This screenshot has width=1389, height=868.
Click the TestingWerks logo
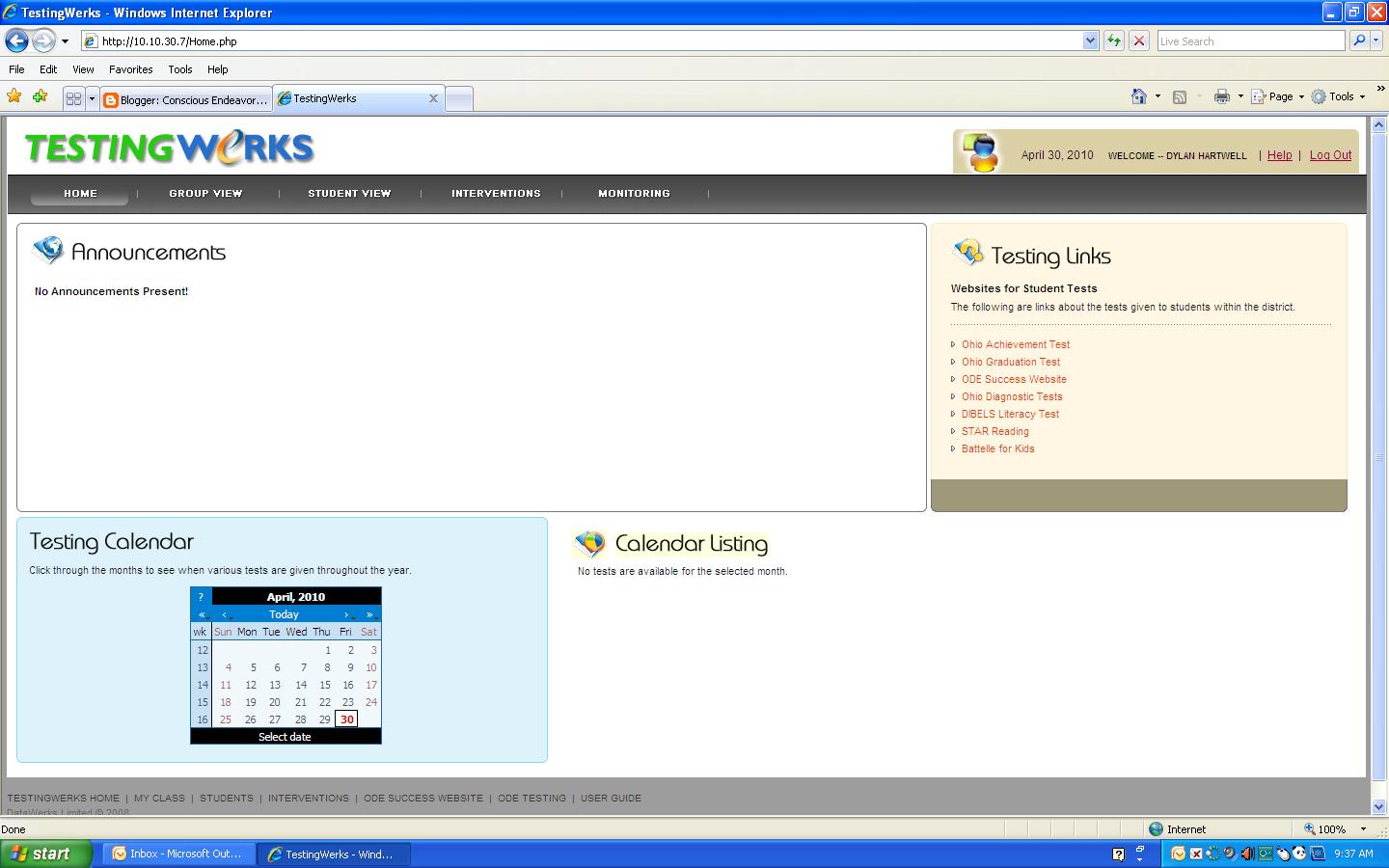point(168,147)
